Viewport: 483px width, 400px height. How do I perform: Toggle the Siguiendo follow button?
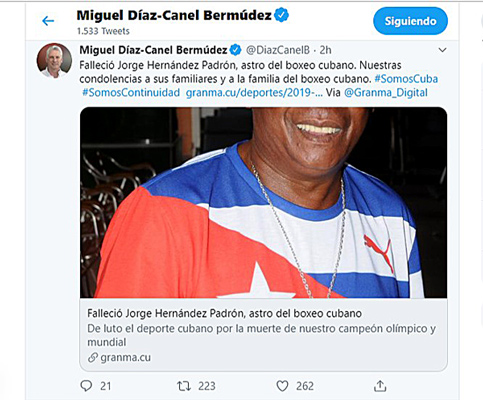(410, 21)
